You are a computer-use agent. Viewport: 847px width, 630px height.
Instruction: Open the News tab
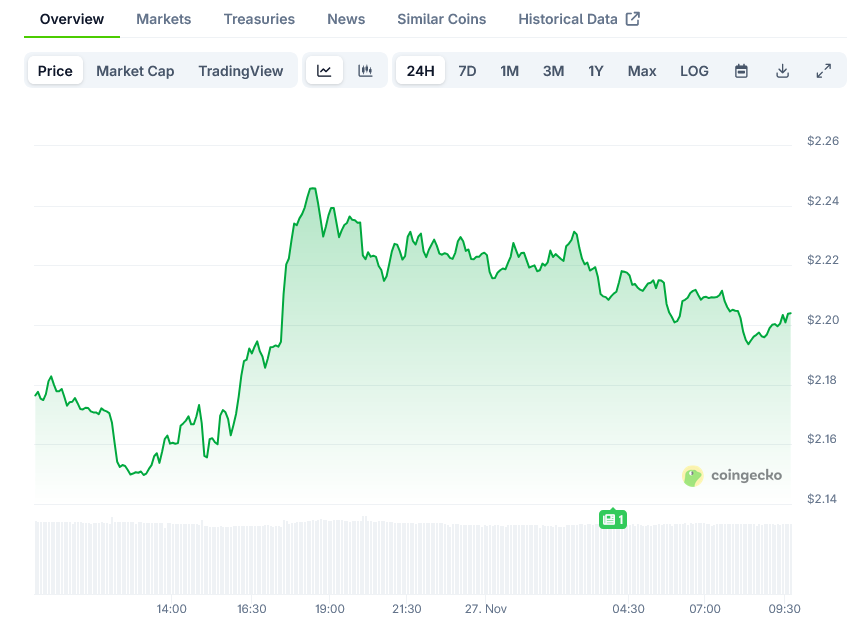[x=346, y=19]
